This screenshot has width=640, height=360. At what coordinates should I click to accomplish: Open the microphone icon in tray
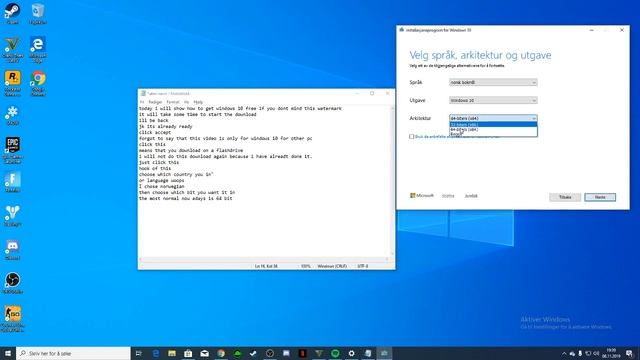click(580, 353)
